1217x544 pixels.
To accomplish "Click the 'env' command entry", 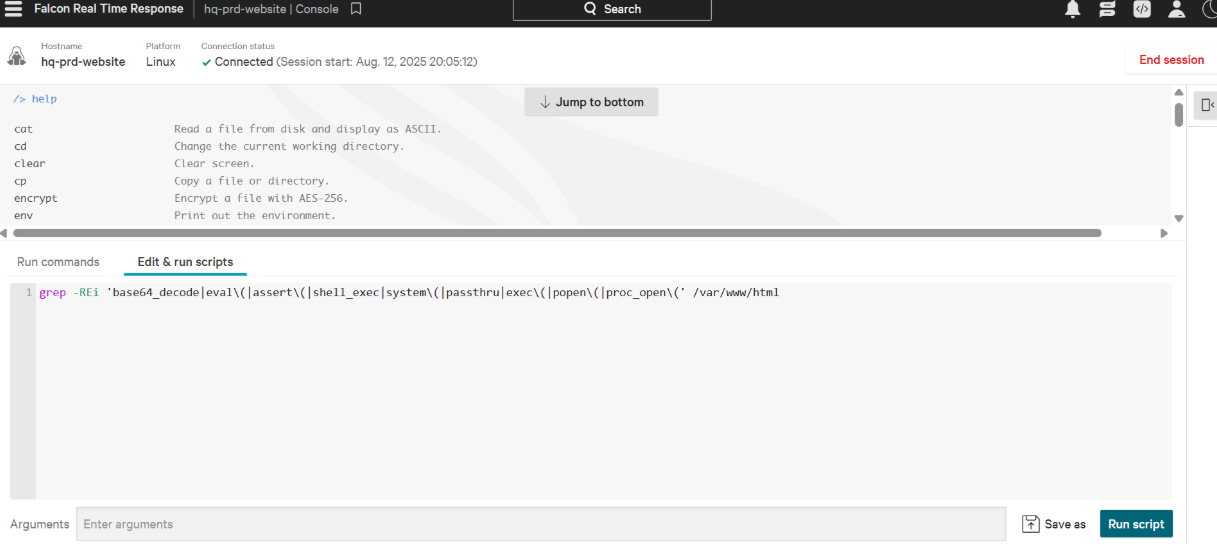I will [23, 215].
